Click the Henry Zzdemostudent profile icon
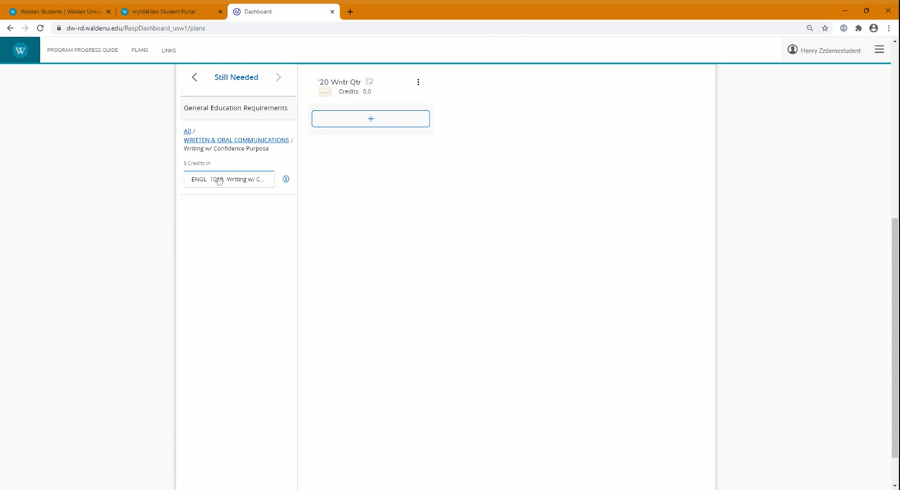 point(792,50)
